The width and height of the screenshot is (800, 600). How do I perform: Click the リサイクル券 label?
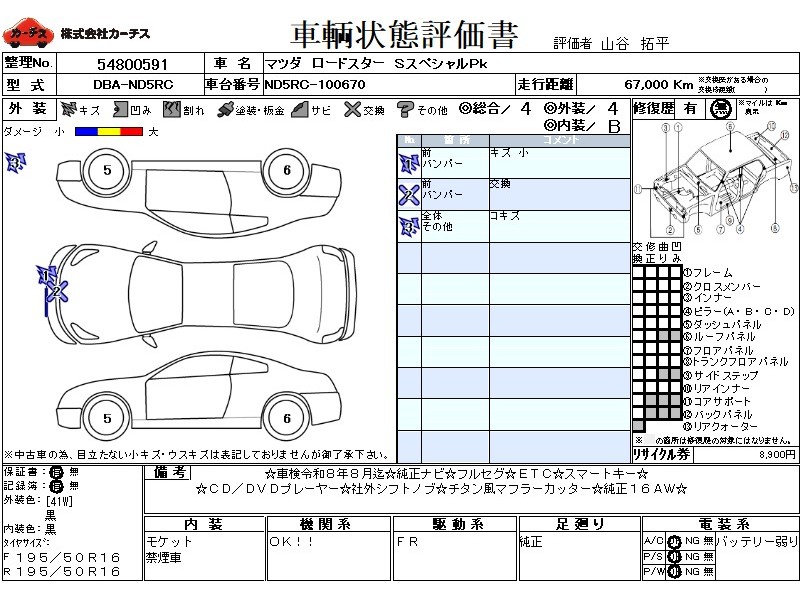(x=662, y=454)
